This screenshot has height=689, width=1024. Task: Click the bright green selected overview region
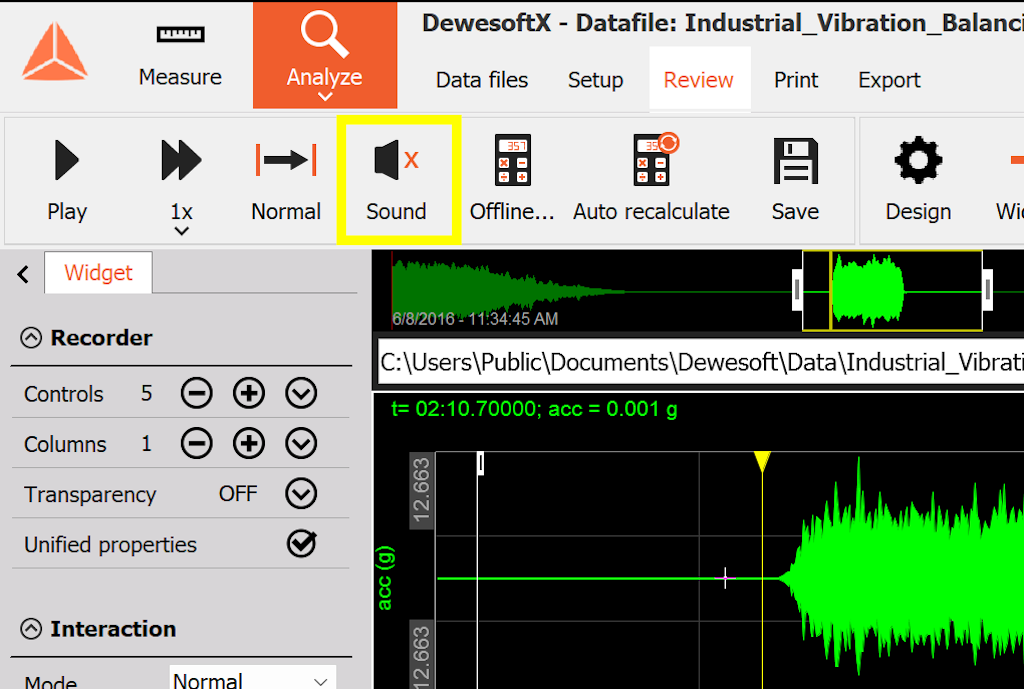(868, 290)
